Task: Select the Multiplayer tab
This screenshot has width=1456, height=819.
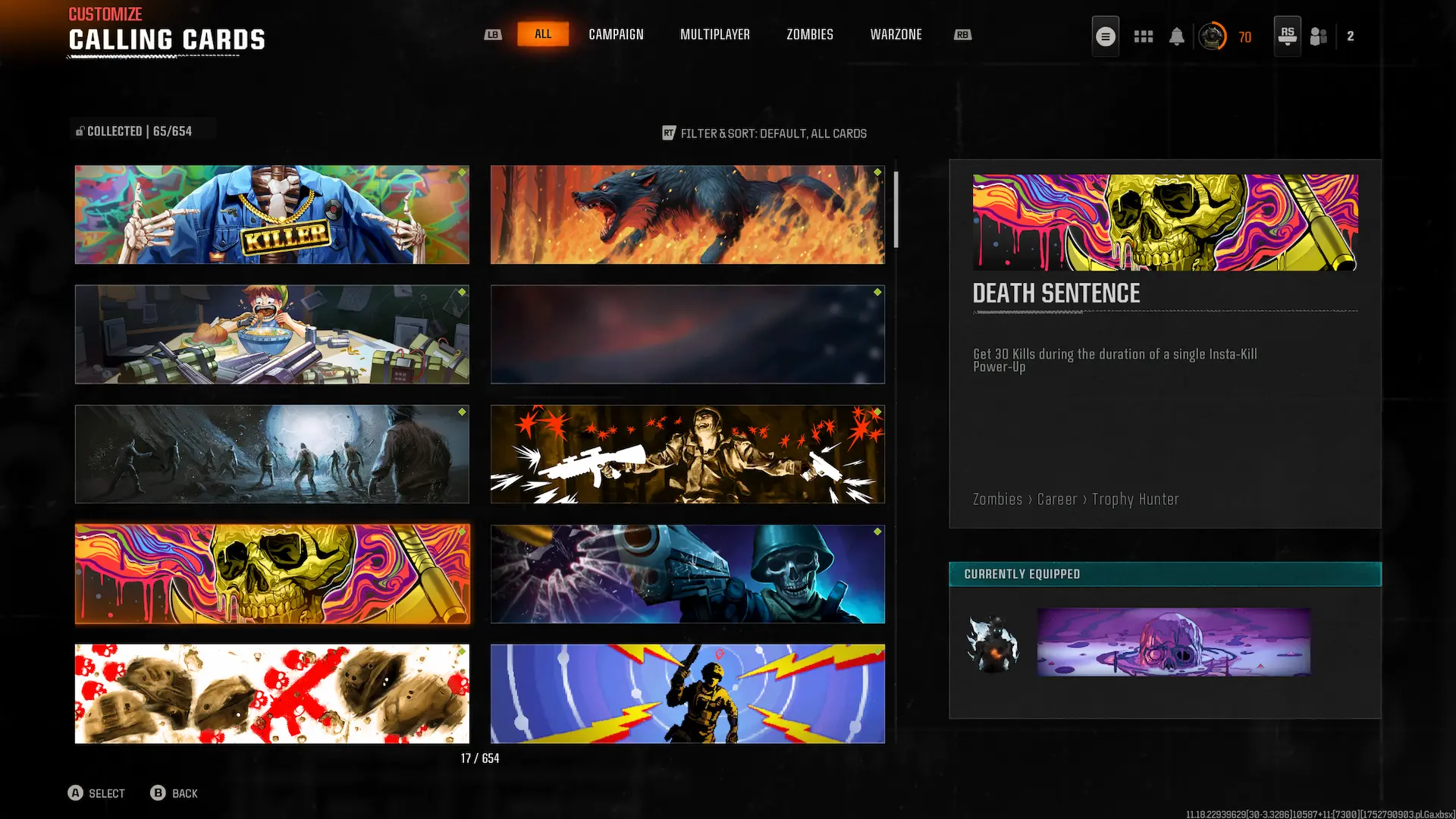Action: (x=714, y=35)
